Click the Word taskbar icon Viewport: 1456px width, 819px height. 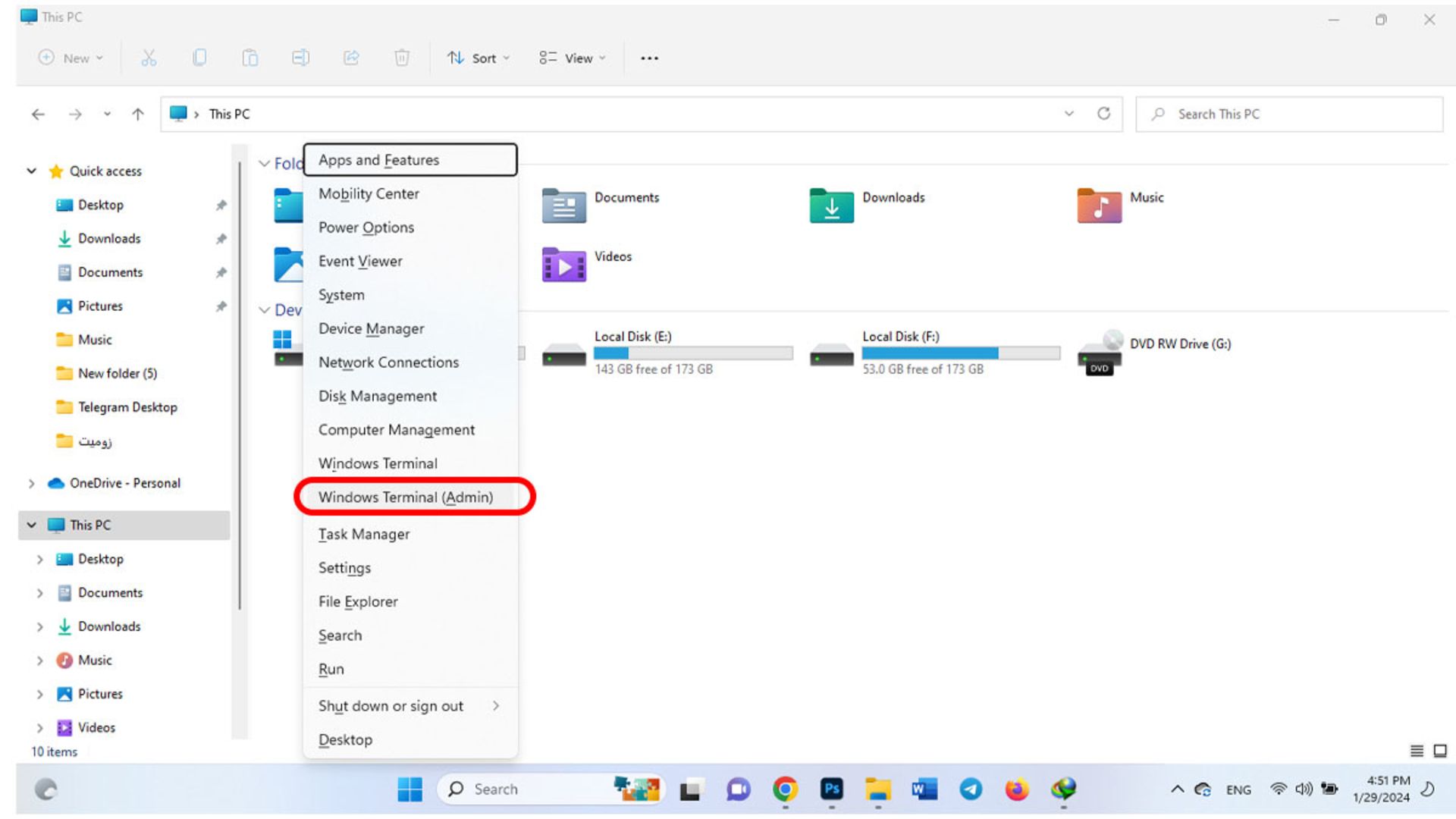pyautogui.click(x=924, y=789)
